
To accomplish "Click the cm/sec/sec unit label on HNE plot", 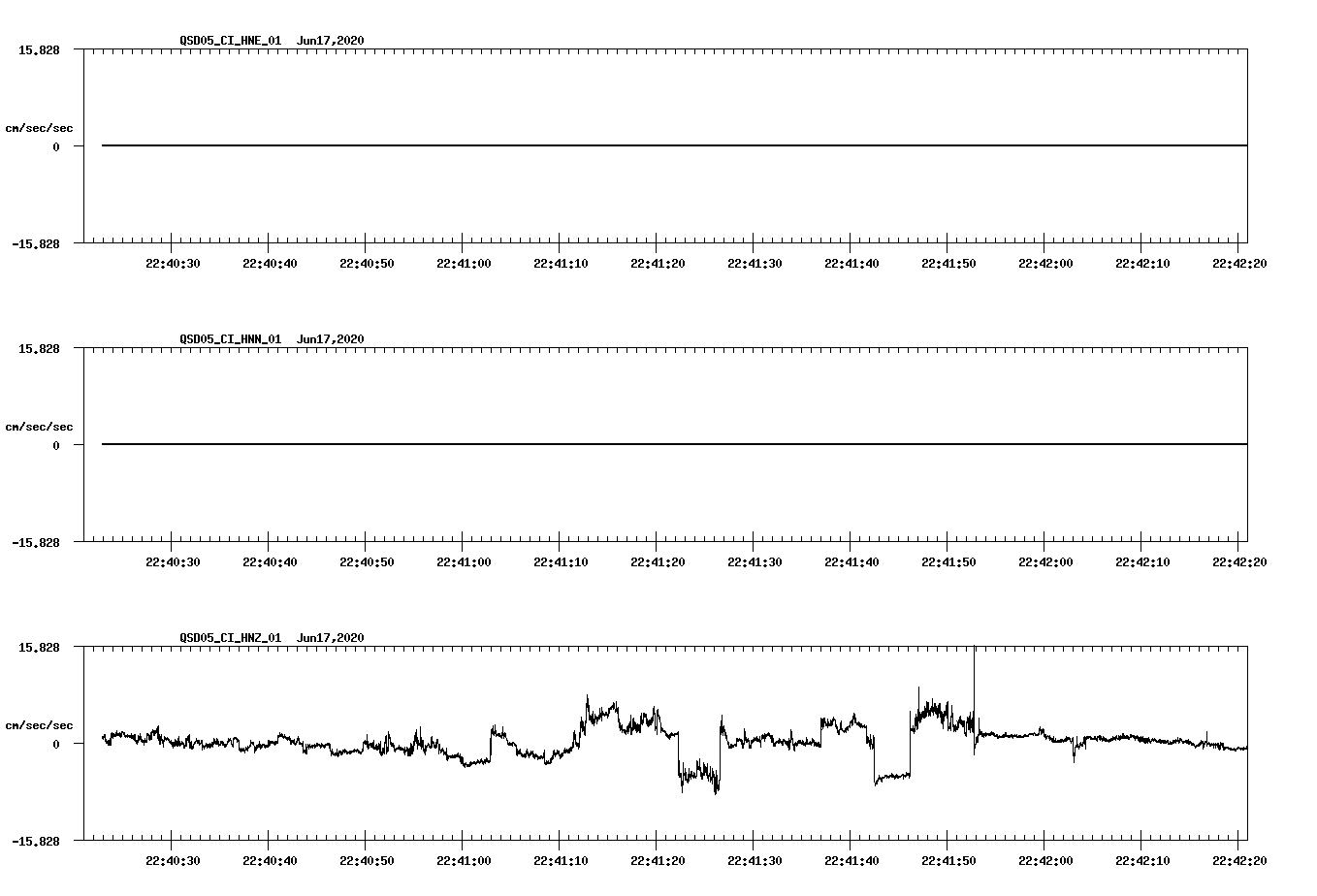I will click(x=39, y=128).
